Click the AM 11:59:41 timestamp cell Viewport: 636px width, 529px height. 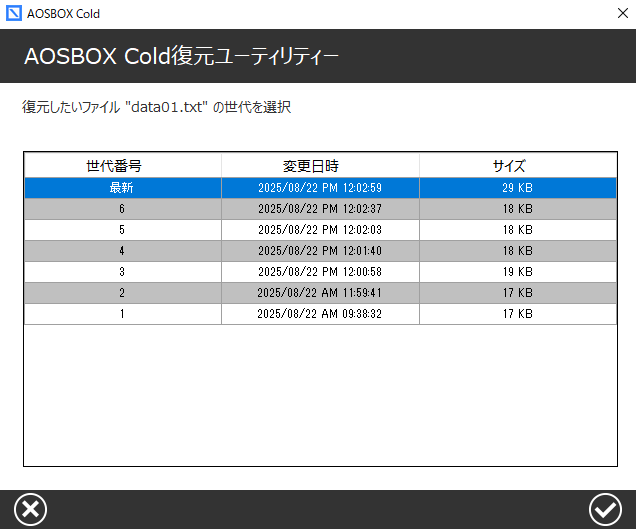coord(319,293)
